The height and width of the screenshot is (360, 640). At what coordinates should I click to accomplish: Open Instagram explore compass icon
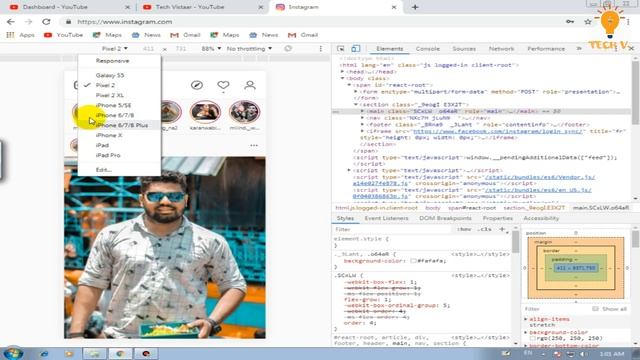point(197,85)
